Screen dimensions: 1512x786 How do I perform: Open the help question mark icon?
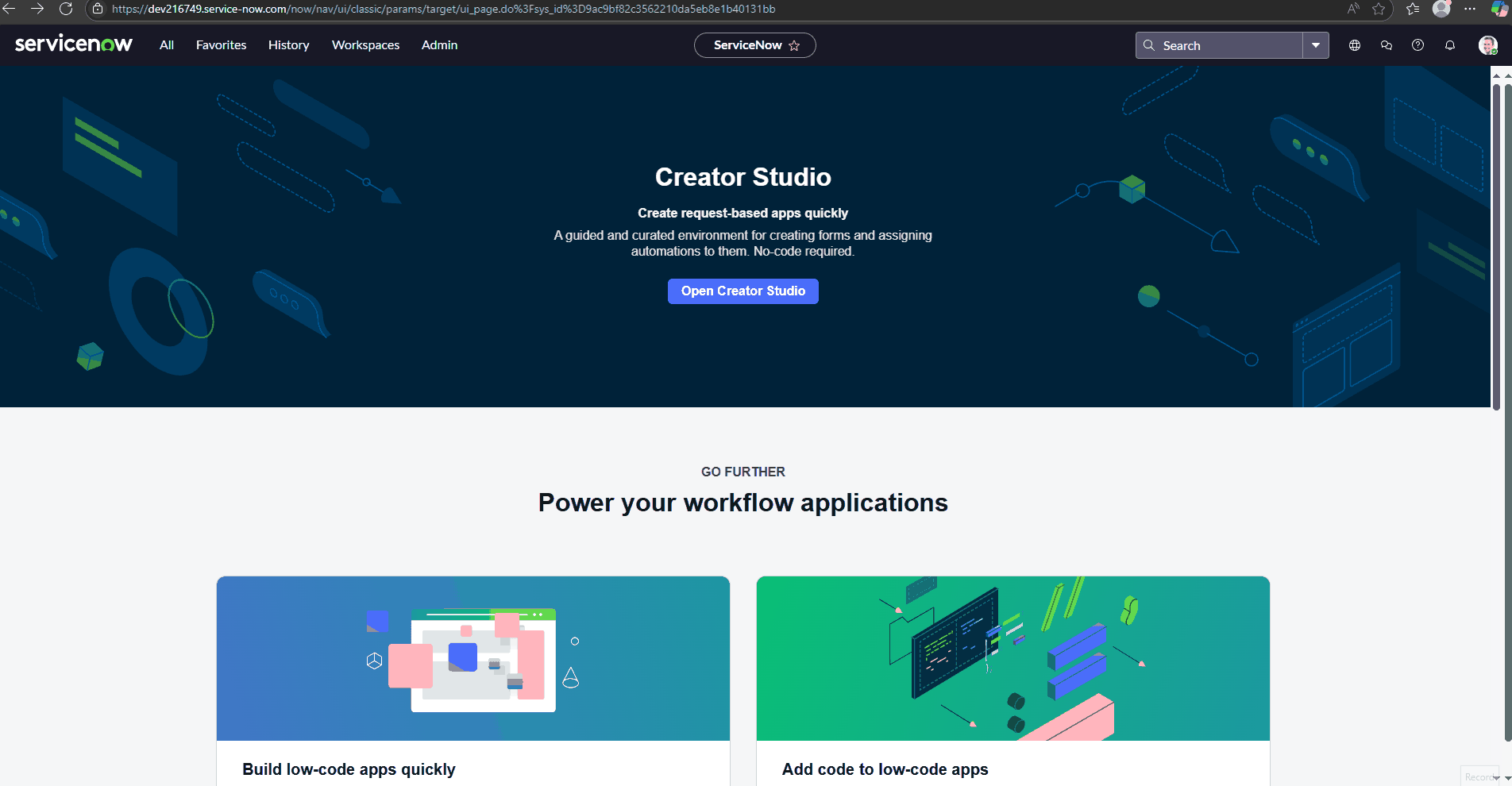pyautogui.click(x=1417, y=45)
